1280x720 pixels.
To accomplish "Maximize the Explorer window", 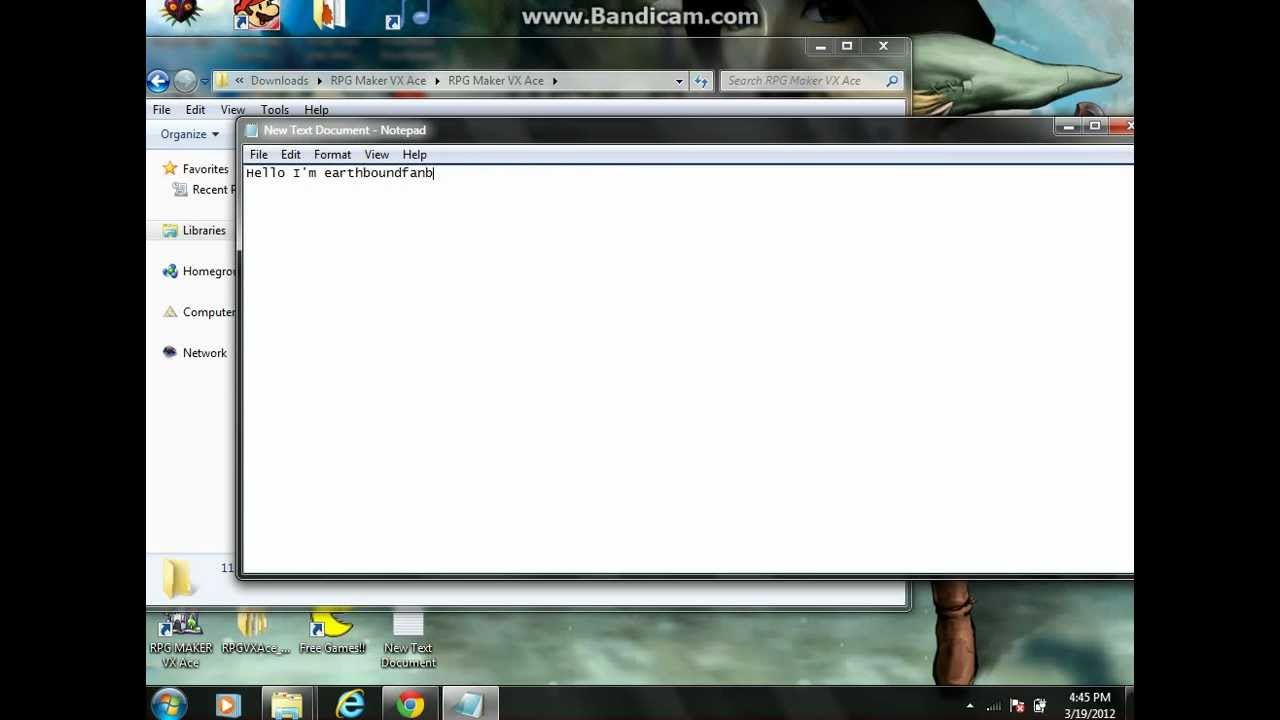I will 847,46.
